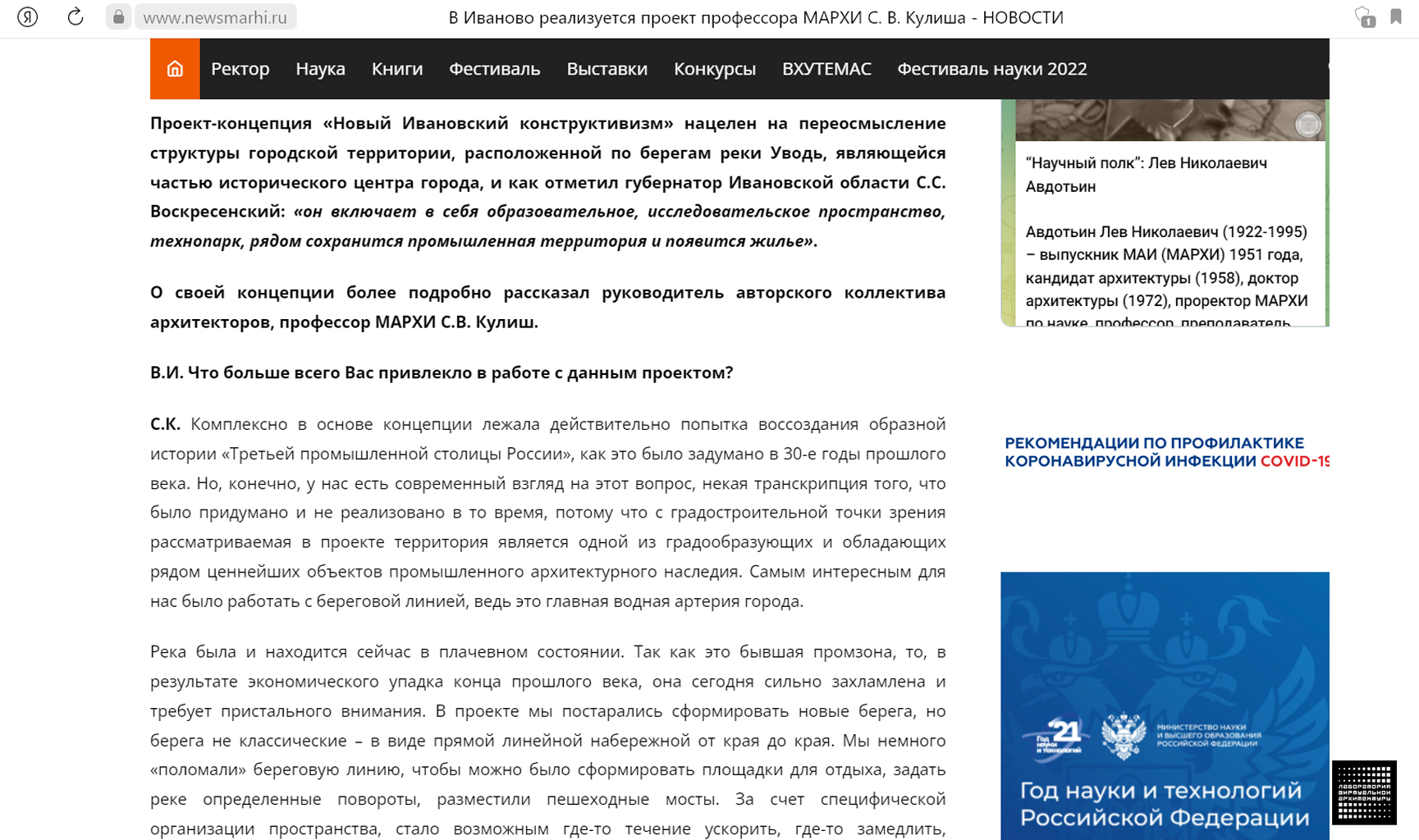Open the Фестиваль menu item
Image resolution: width=1419 pixels, height=840 pixels.
[x=495, y=69]
